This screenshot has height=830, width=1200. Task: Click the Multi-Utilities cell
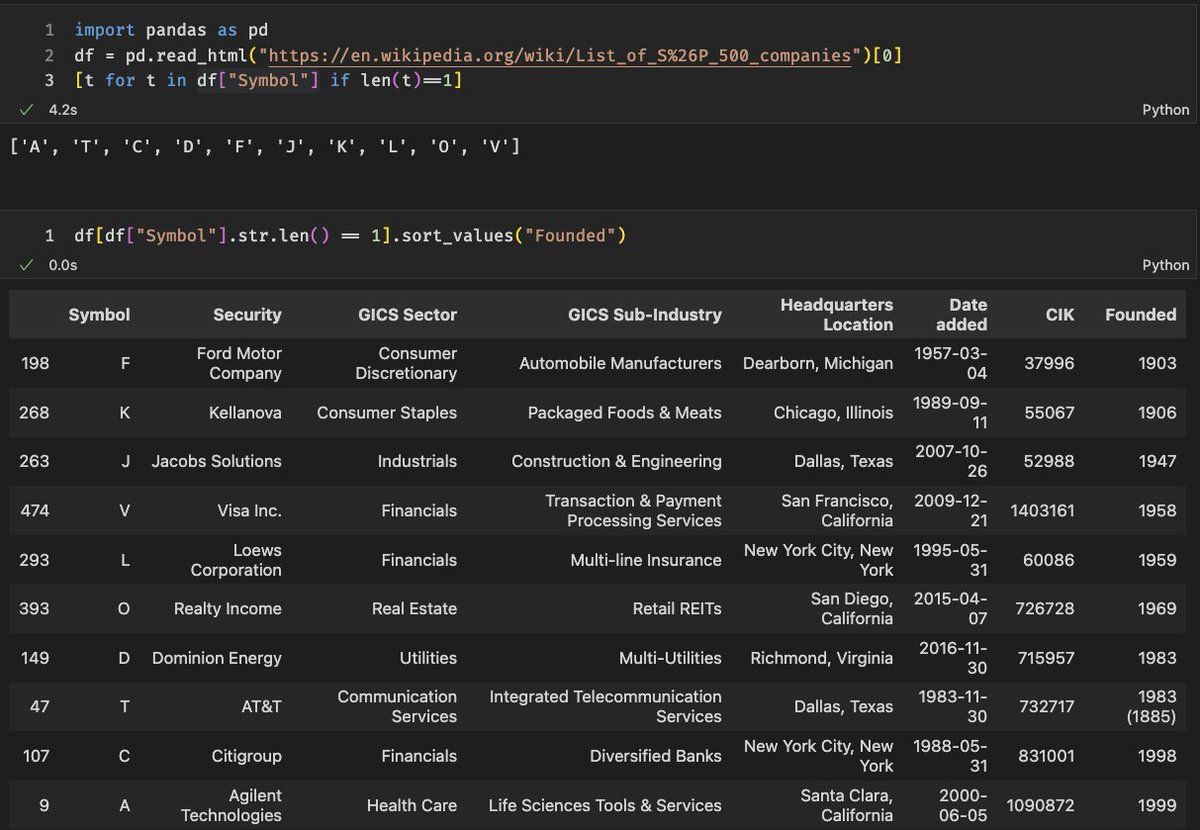coord(670,658)
